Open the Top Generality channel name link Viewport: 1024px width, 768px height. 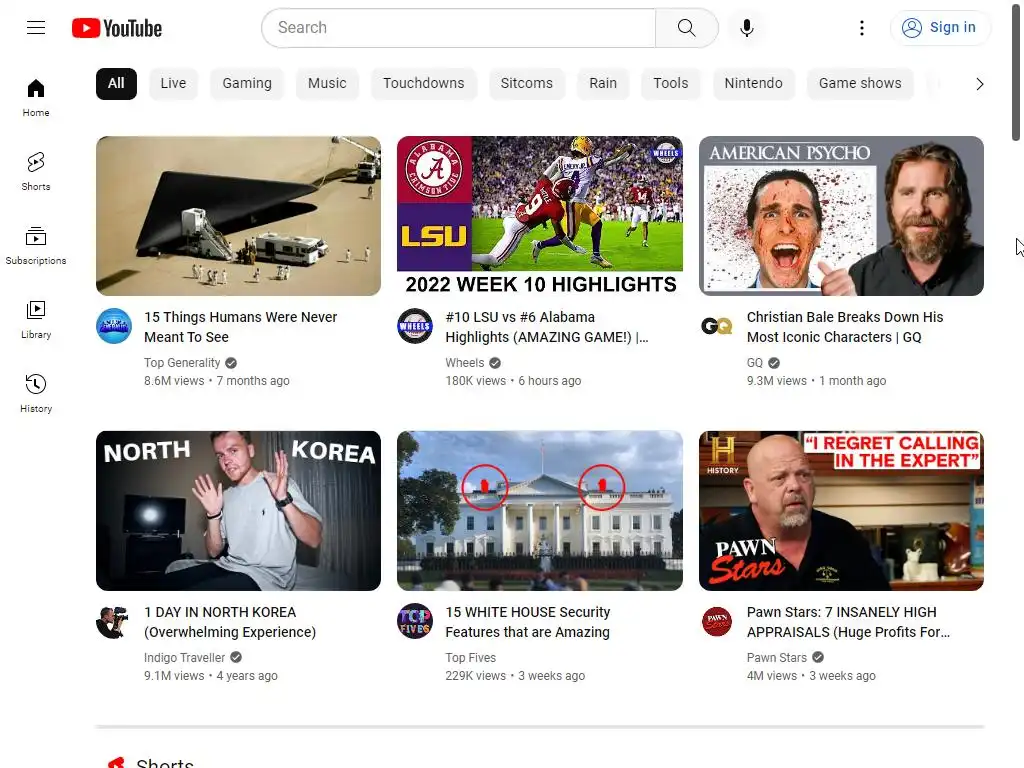(182, 362)
